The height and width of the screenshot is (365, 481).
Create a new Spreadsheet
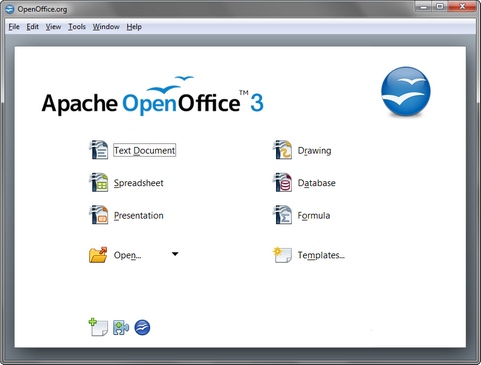pos(139,183)
